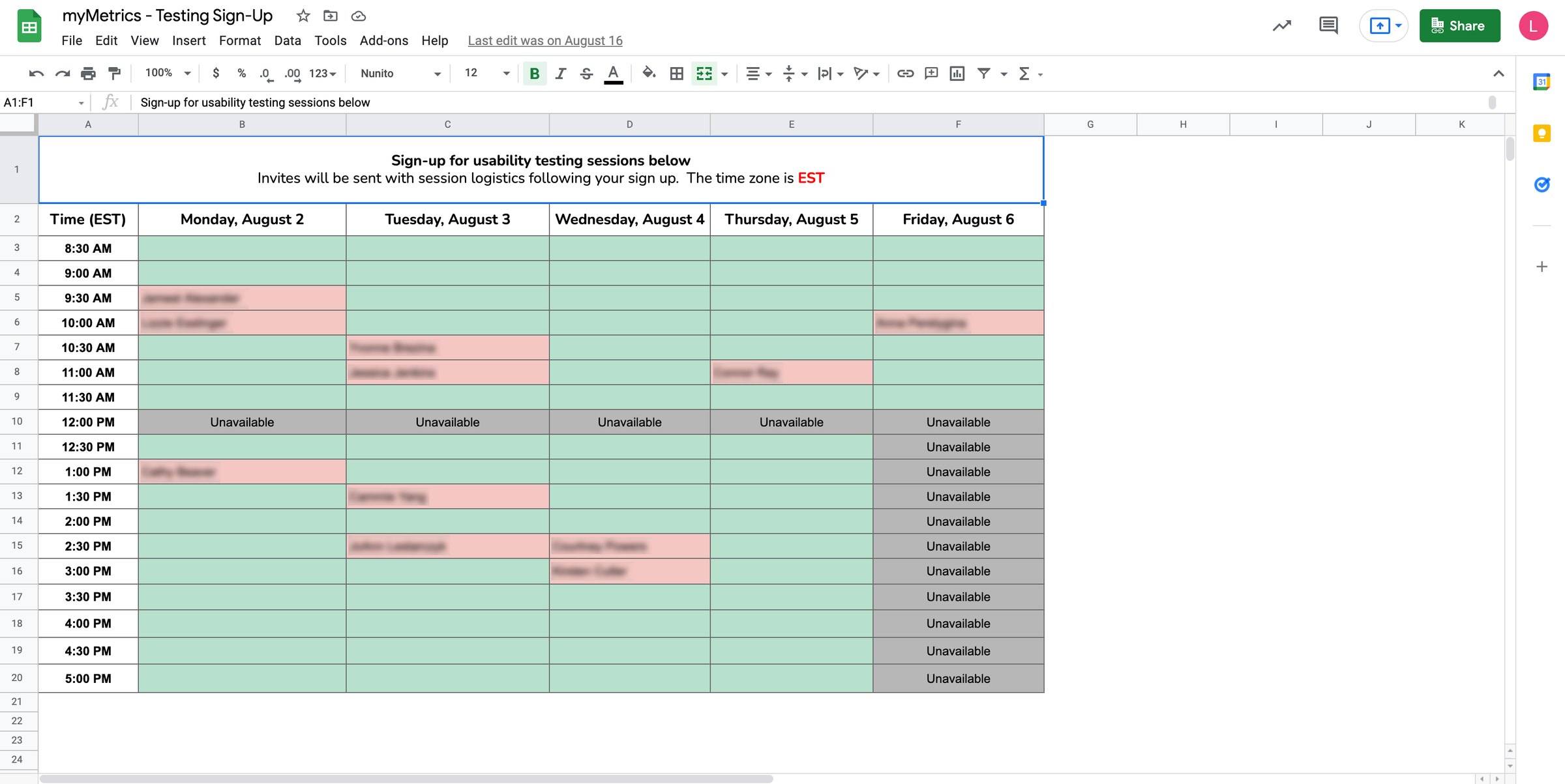
Task: Open the zoom level dropdown
Action: (x=168, y=73)
